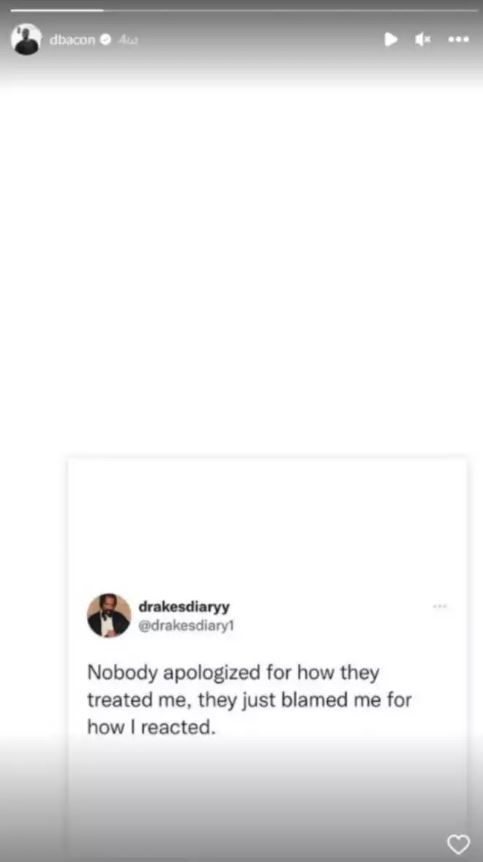Open dbacon's profile picture
This screenshot has height=862, width=483.
pyautogui.click(x=26, y=39)
